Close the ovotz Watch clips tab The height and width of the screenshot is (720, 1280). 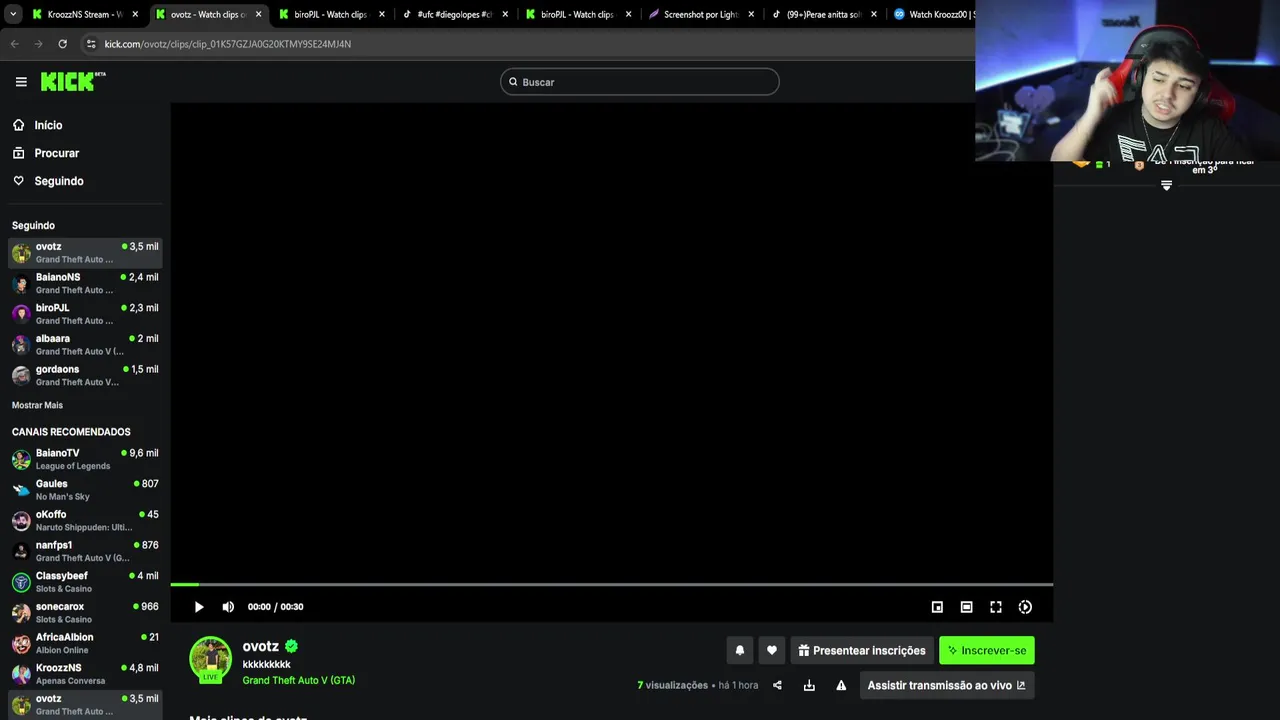pyautogui.click(x=258, y=14)
